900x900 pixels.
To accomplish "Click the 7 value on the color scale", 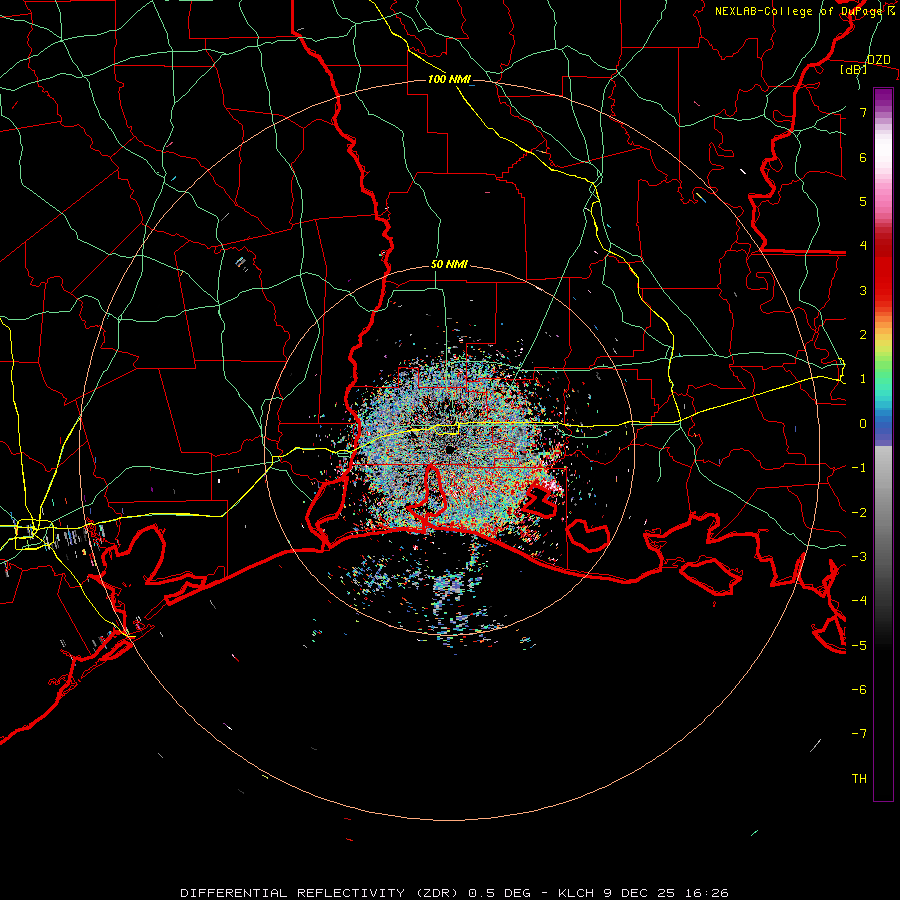I will coord(863,112).
